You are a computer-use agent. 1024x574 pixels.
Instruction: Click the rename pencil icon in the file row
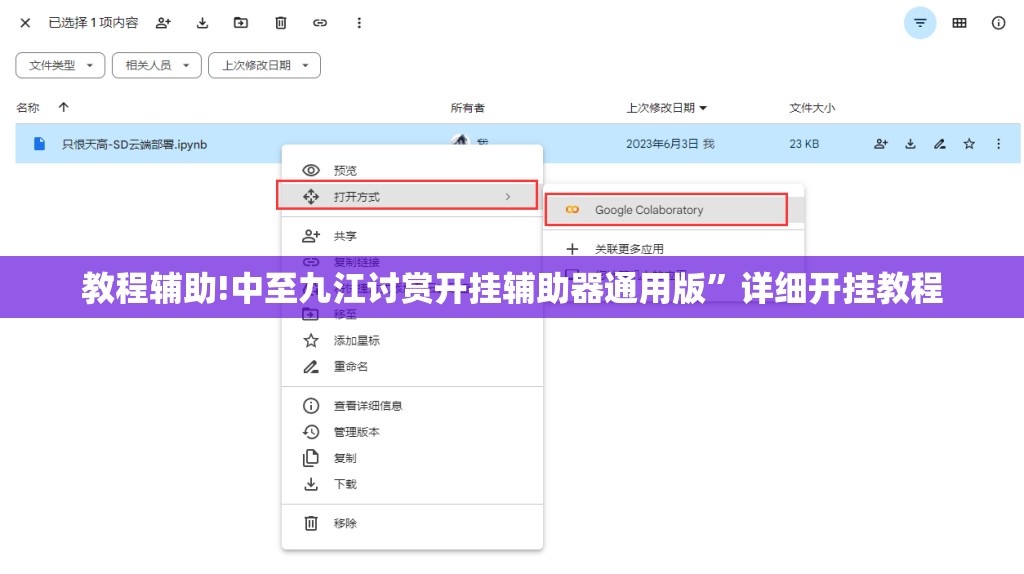pos(940,144)
